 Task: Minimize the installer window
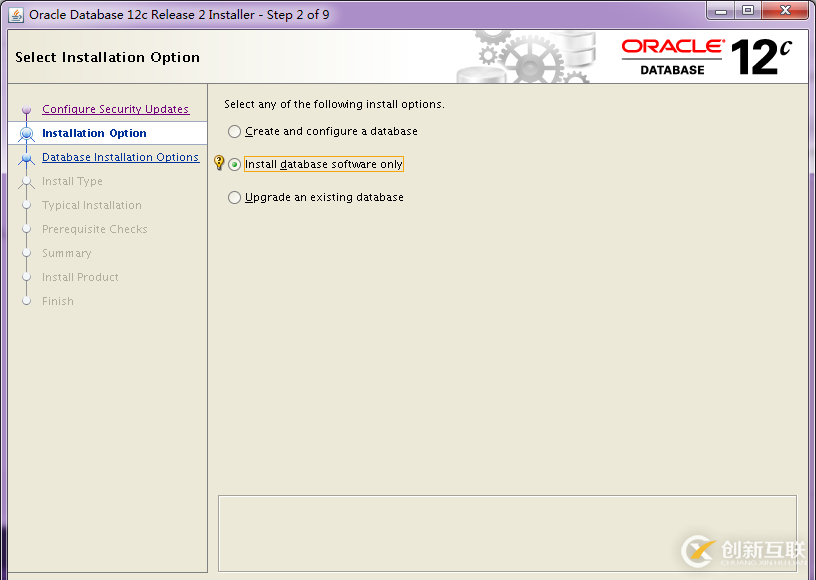tap(721, 11)
